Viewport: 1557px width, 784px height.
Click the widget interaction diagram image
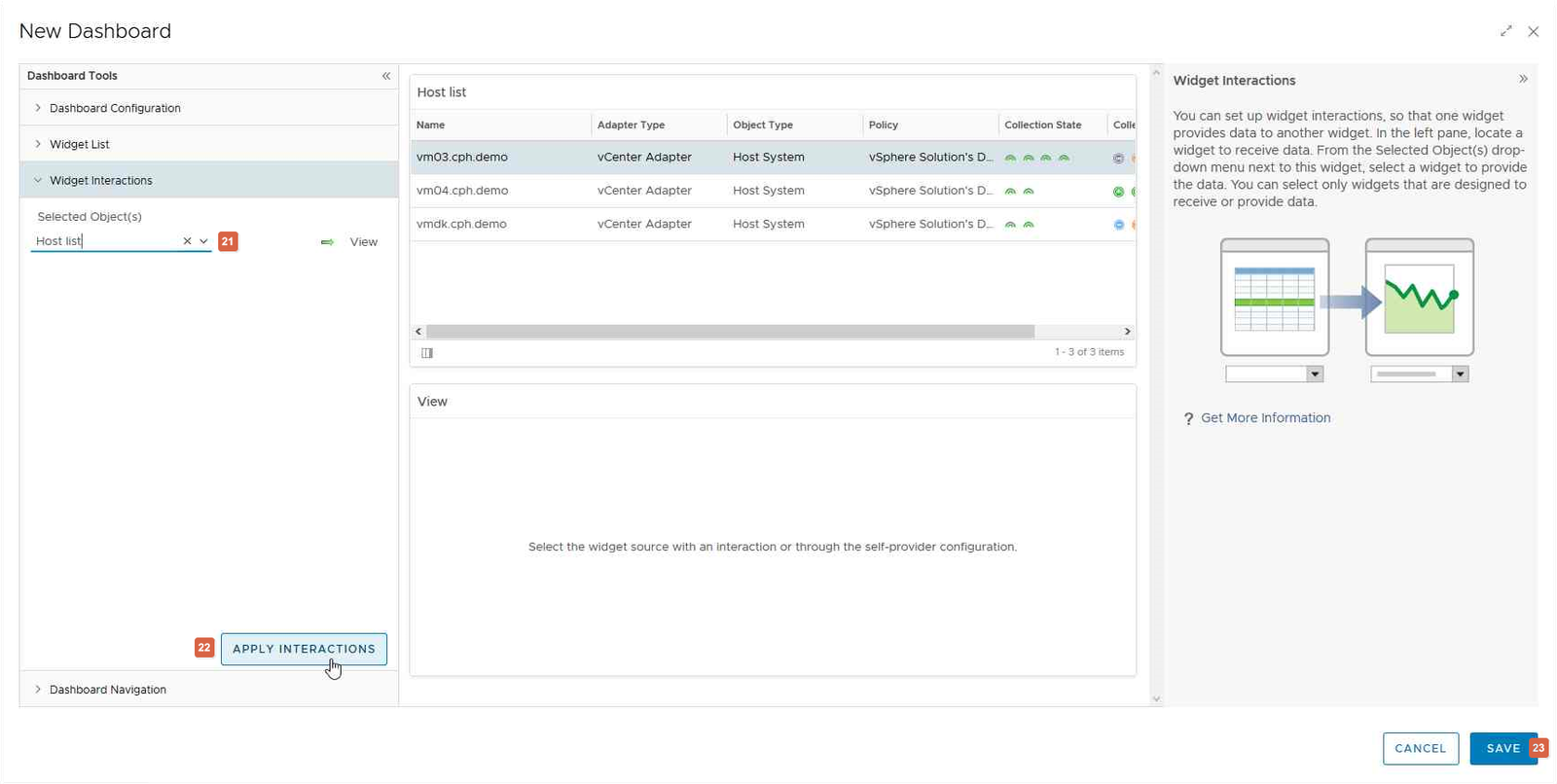point(1347,309)
